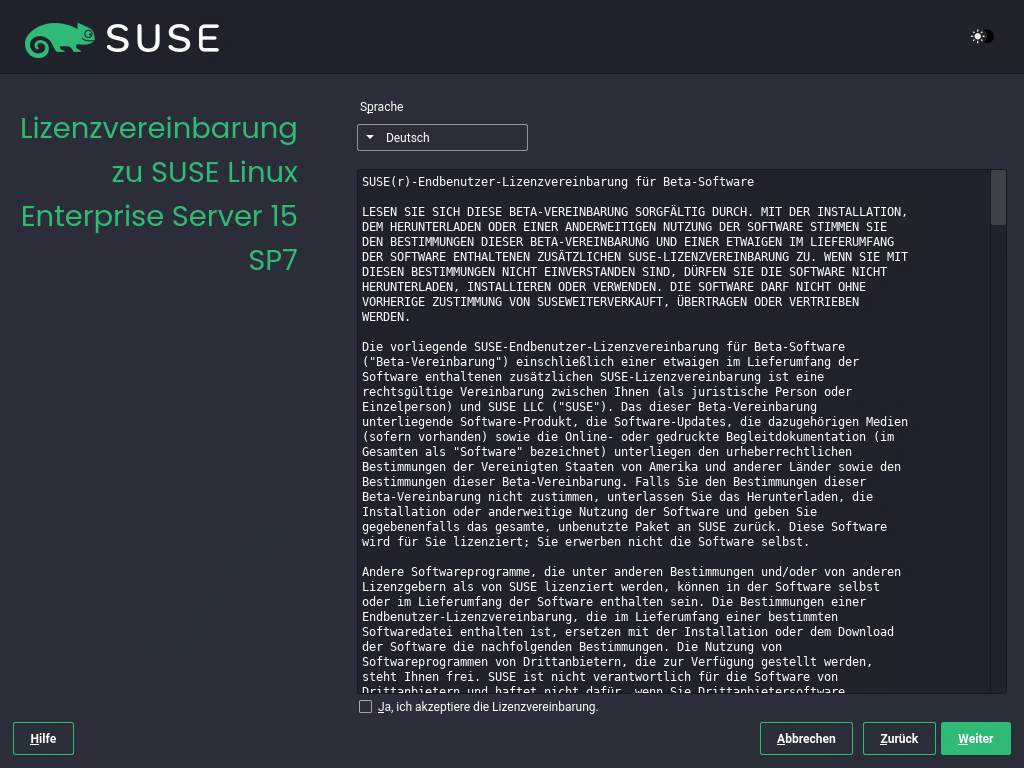Open the Sprache language dropdown
The image size is (1024, 768).
click(x=442, y=138)
